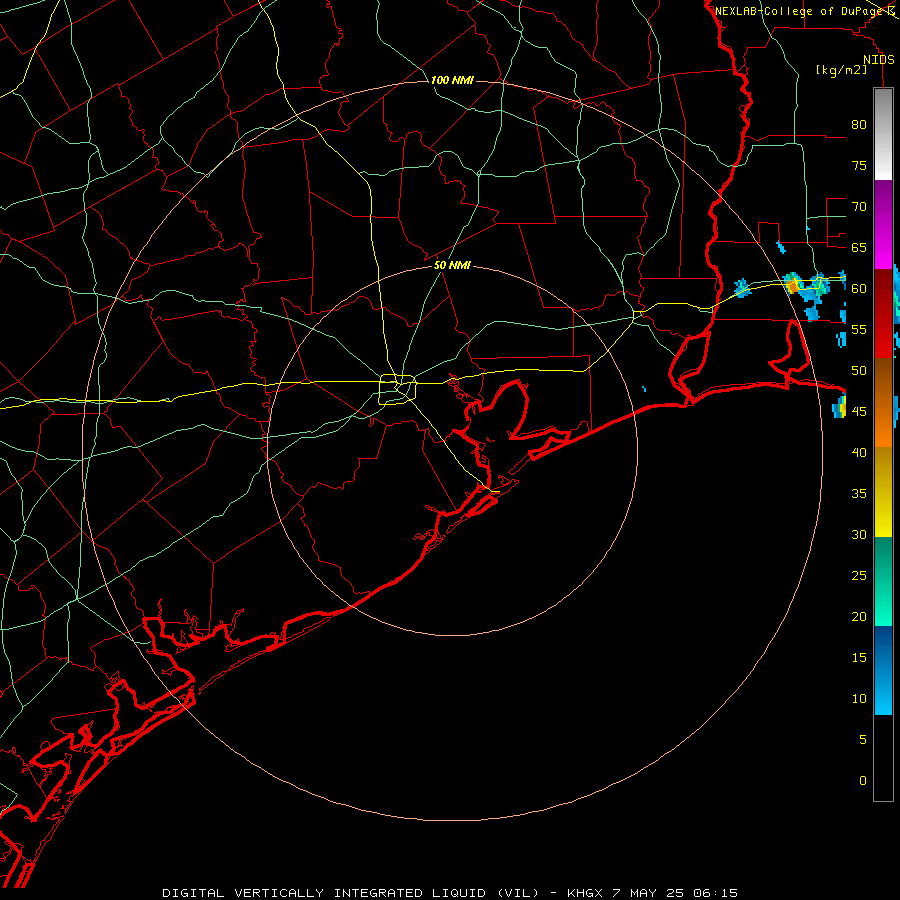
Task: Click the 50 NMI range ring label
Action: pyautogui.click(x=452, y=265)
